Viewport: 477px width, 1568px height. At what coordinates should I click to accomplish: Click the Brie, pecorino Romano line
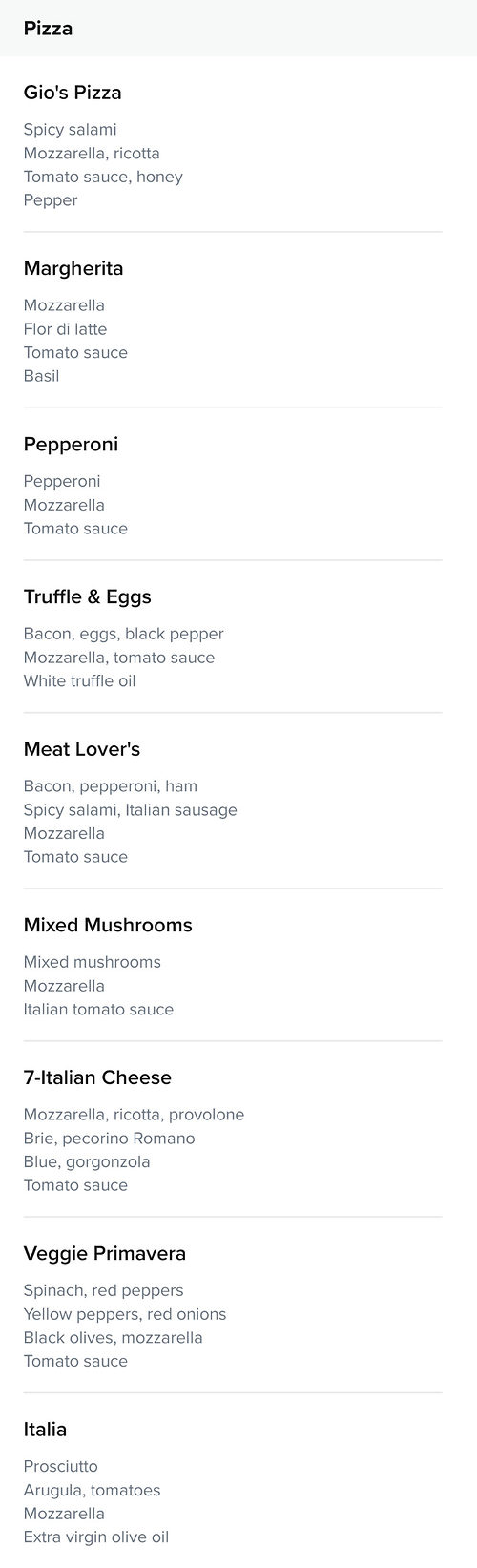tap(109, 1139)
